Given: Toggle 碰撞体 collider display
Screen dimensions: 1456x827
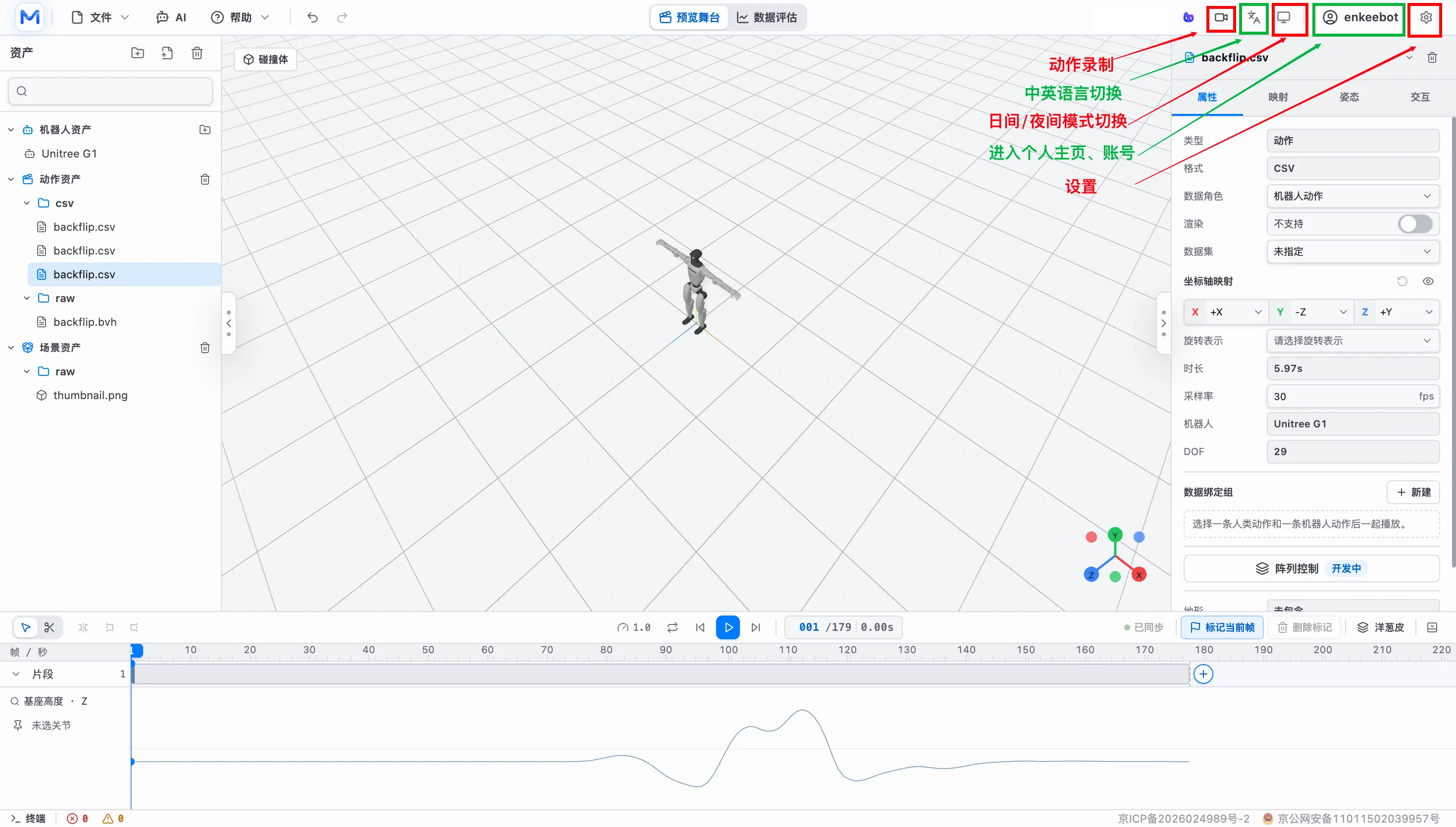Looking at the screenshot, I should point(266,59).
